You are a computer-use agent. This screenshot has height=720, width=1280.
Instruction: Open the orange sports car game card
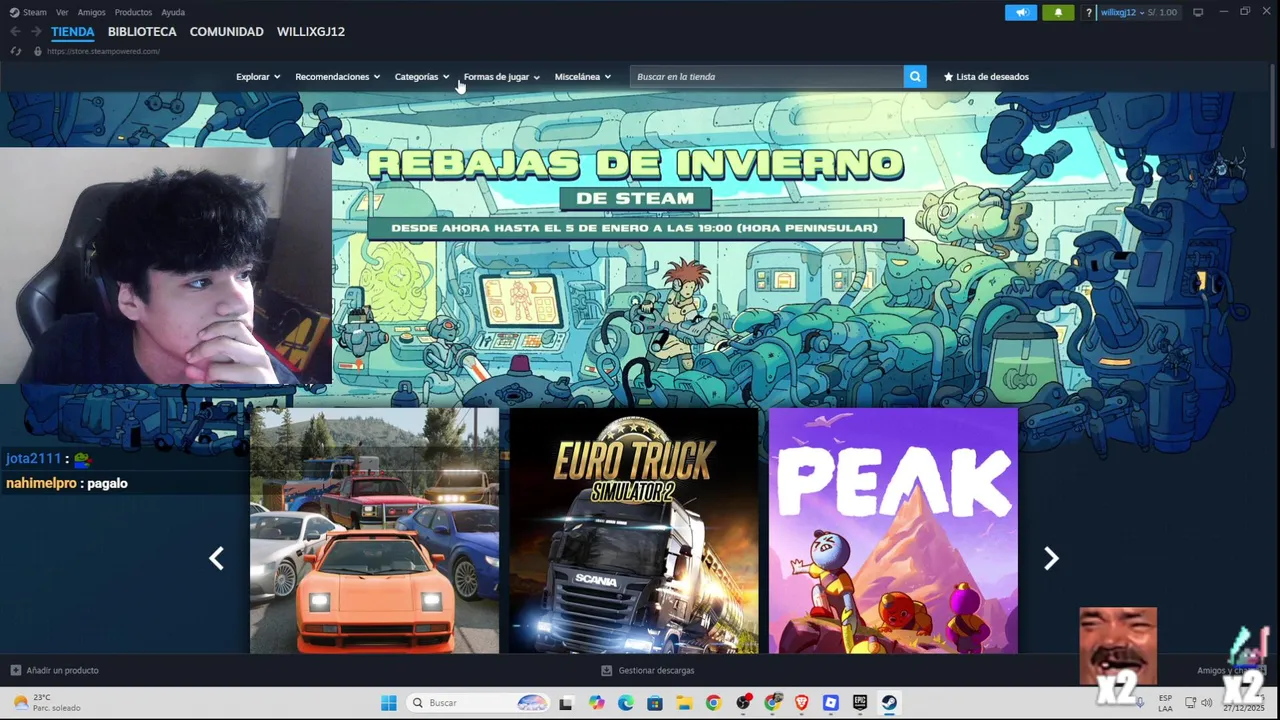[374, 530]
